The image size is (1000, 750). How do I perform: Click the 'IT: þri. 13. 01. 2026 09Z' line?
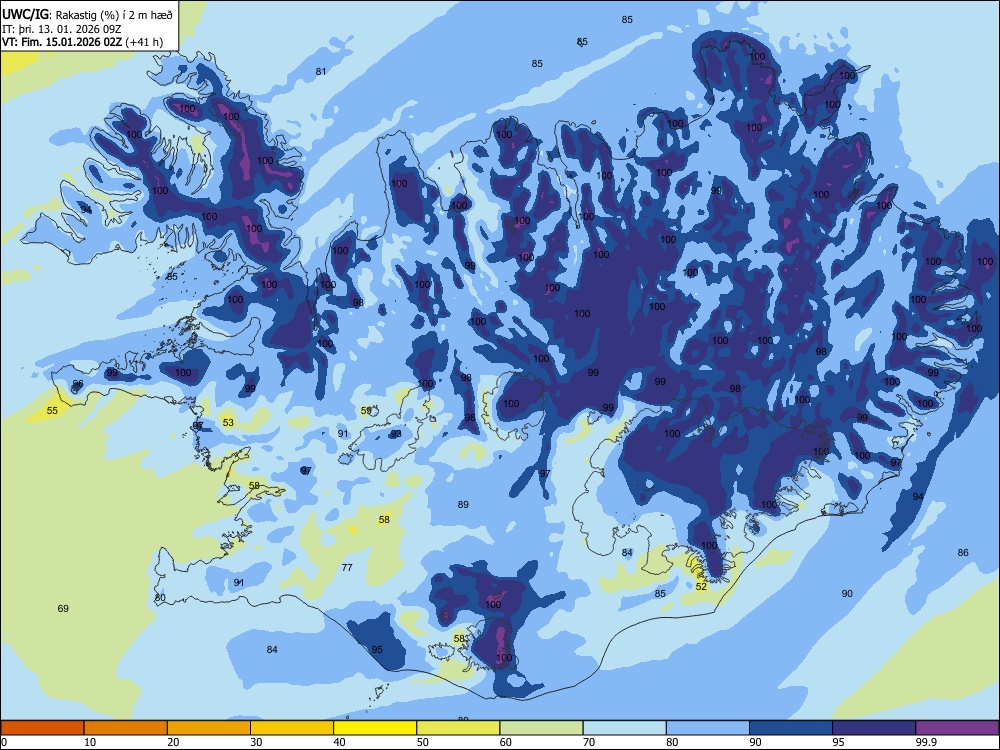(x=62, y=29)
